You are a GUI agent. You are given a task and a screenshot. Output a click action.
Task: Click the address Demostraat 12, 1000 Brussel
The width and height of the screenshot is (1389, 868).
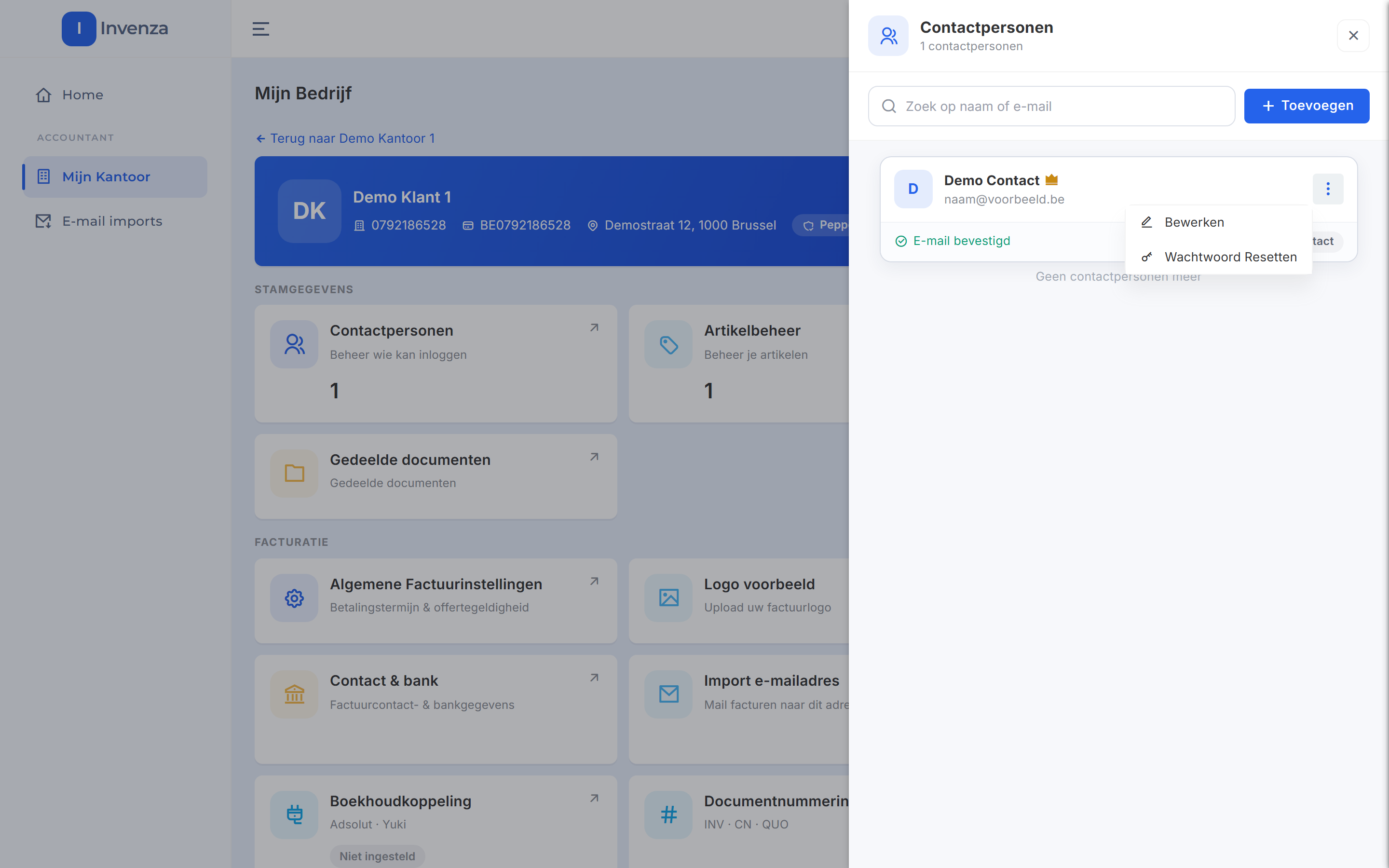click(682, 225)
